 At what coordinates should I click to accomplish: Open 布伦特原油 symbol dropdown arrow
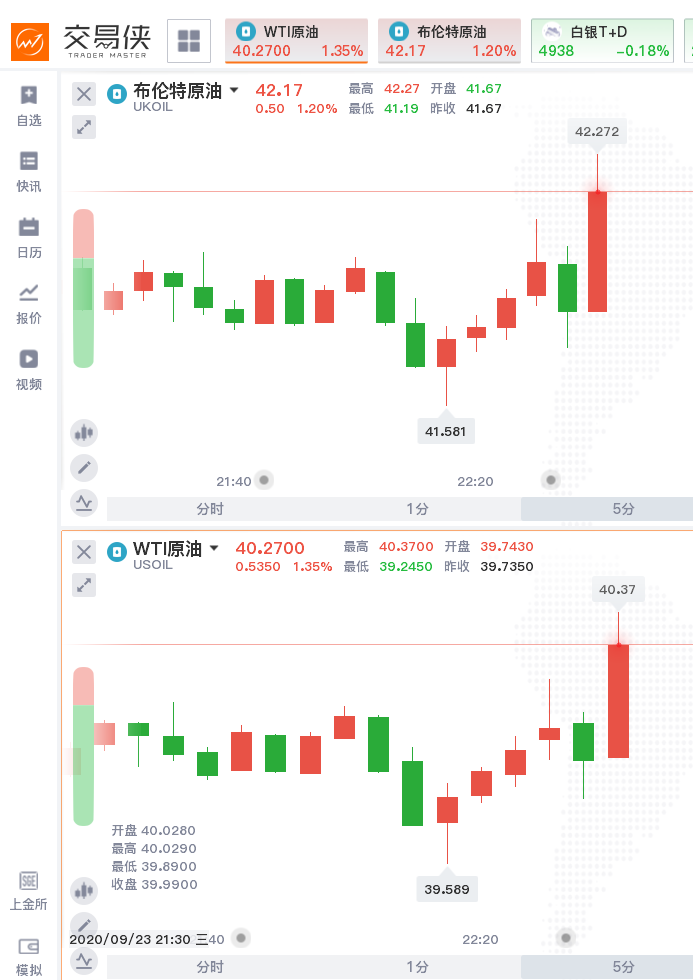[234, 90]
